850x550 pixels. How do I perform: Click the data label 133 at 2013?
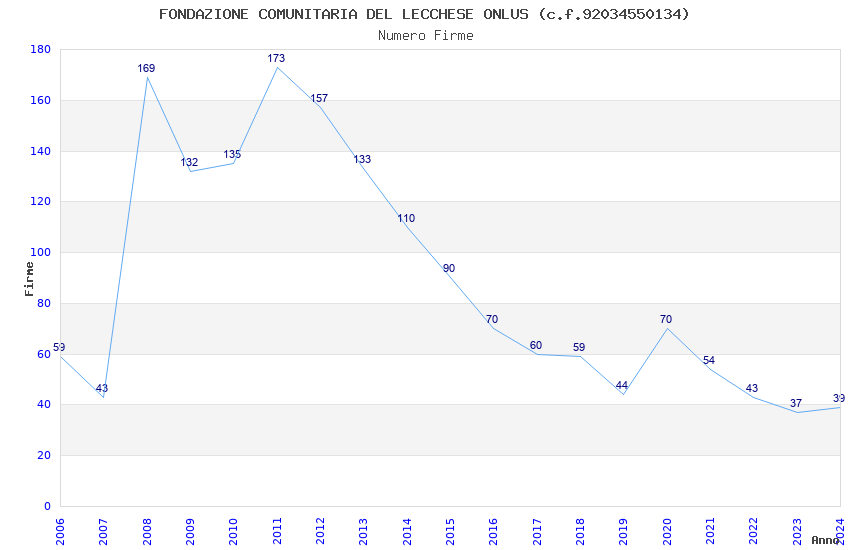point(362,159)
